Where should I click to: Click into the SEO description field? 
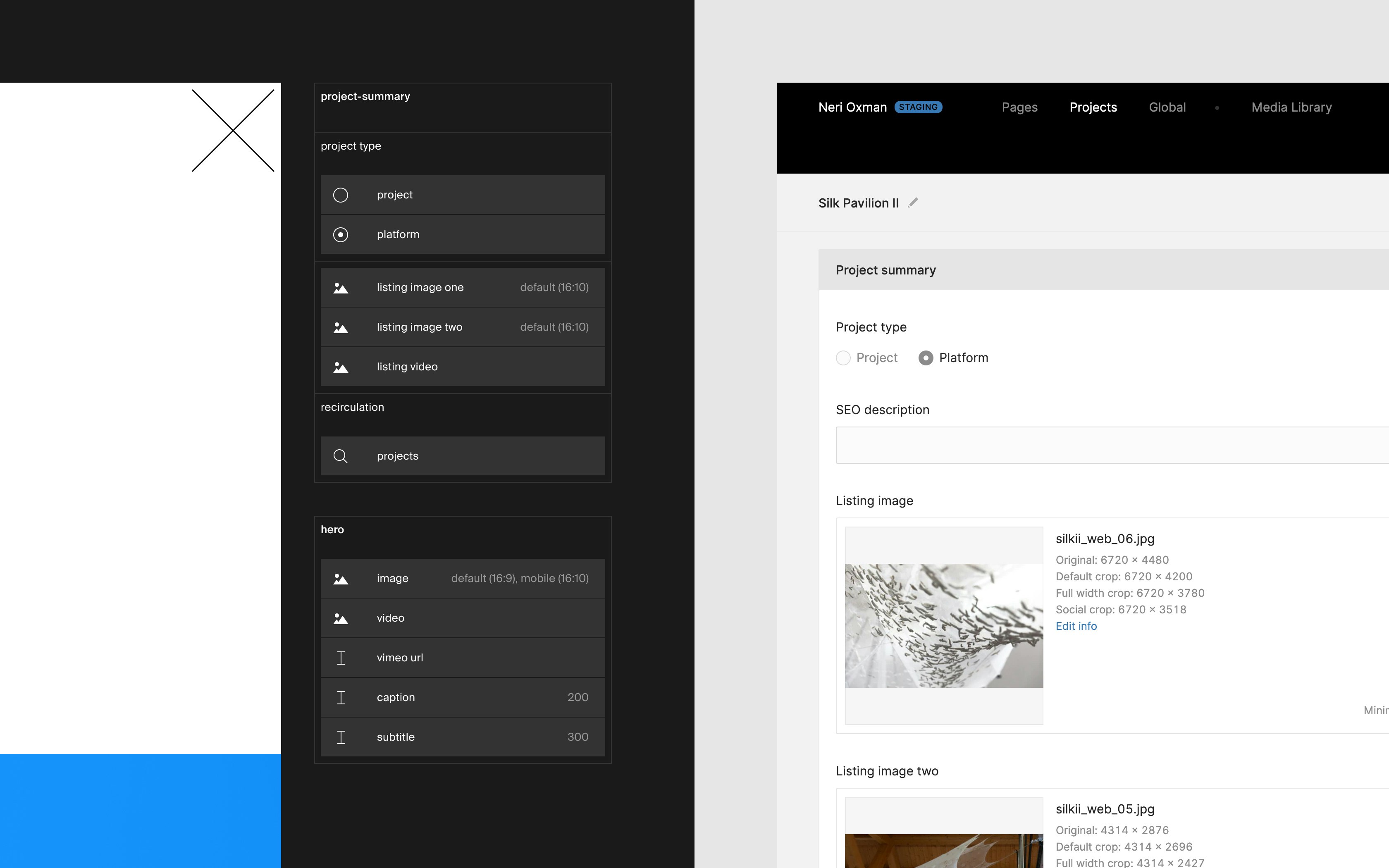click(1111, 445)
